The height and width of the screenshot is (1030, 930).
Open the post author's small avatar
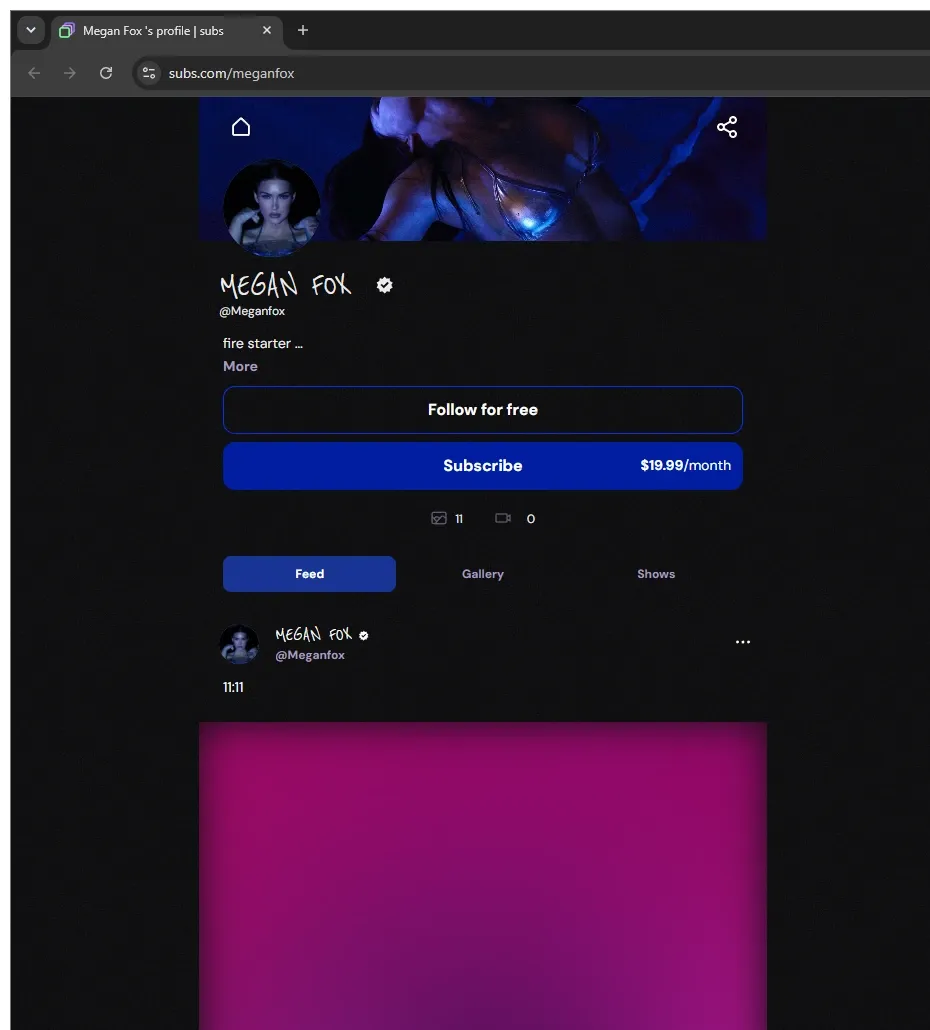tap(239, 644)
